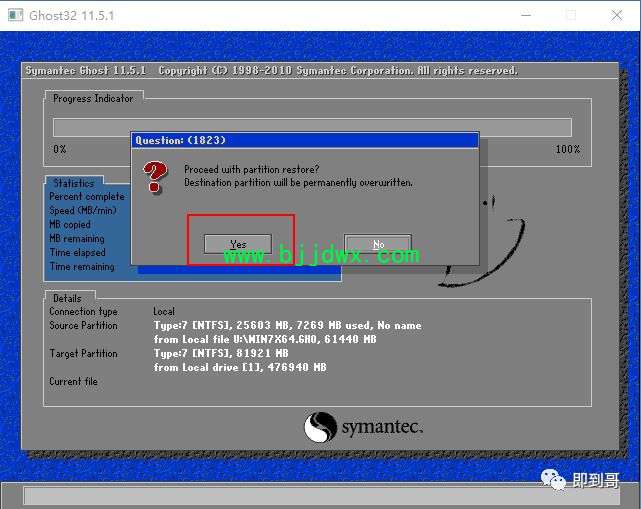Viewport: 641px width, 509px height.
Task: Click target 'Type:7 [NTFS], 81921 MB' line
Action: coord(221,353)
